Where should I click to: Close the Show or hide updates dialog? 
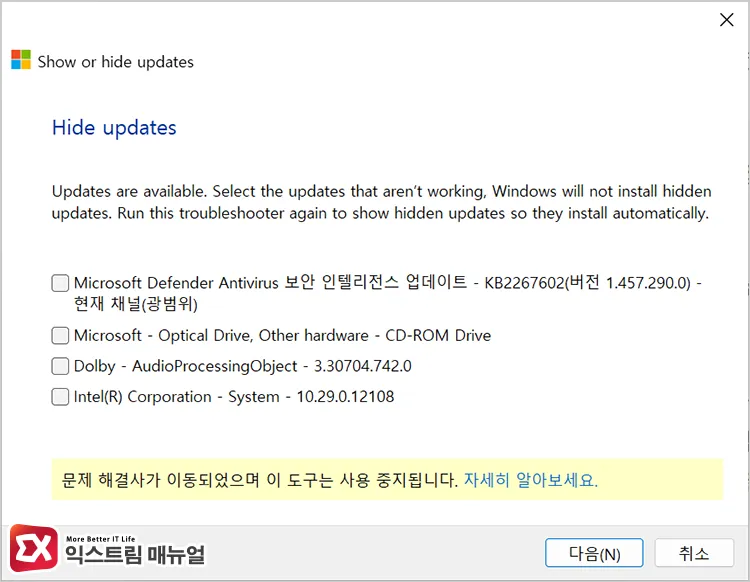pos(727,20)
